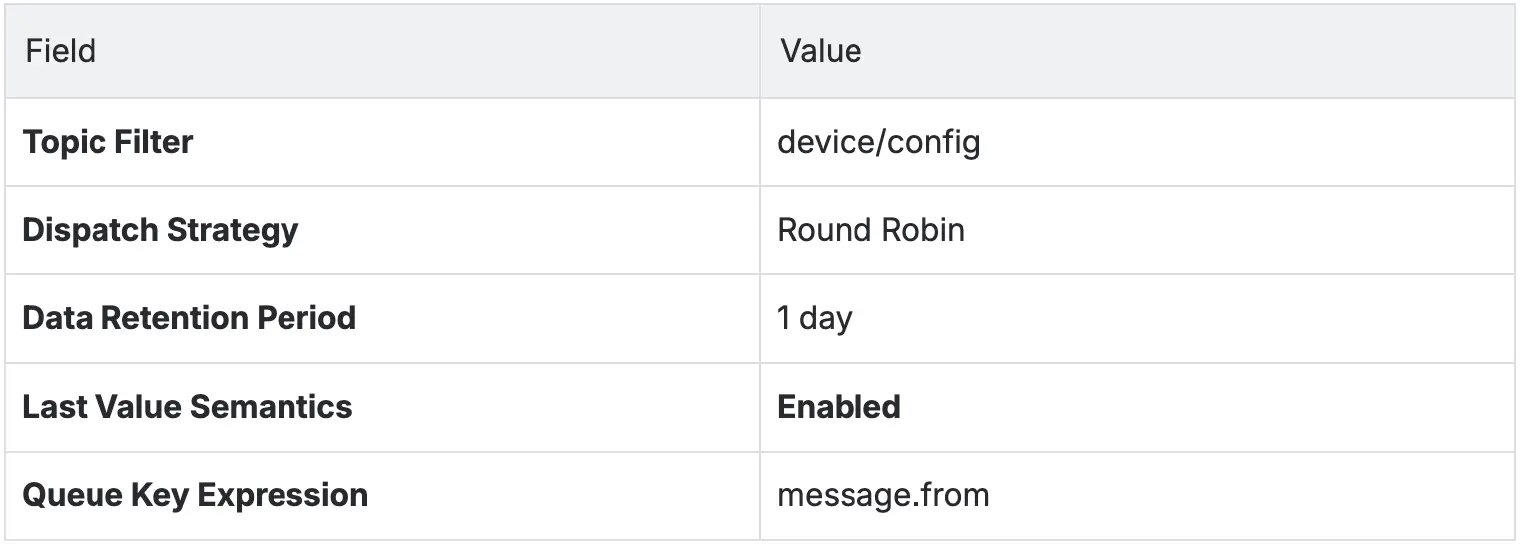Select the Queue Key Expression label
Screen dimensions: 1520x545
click(194, 495)
